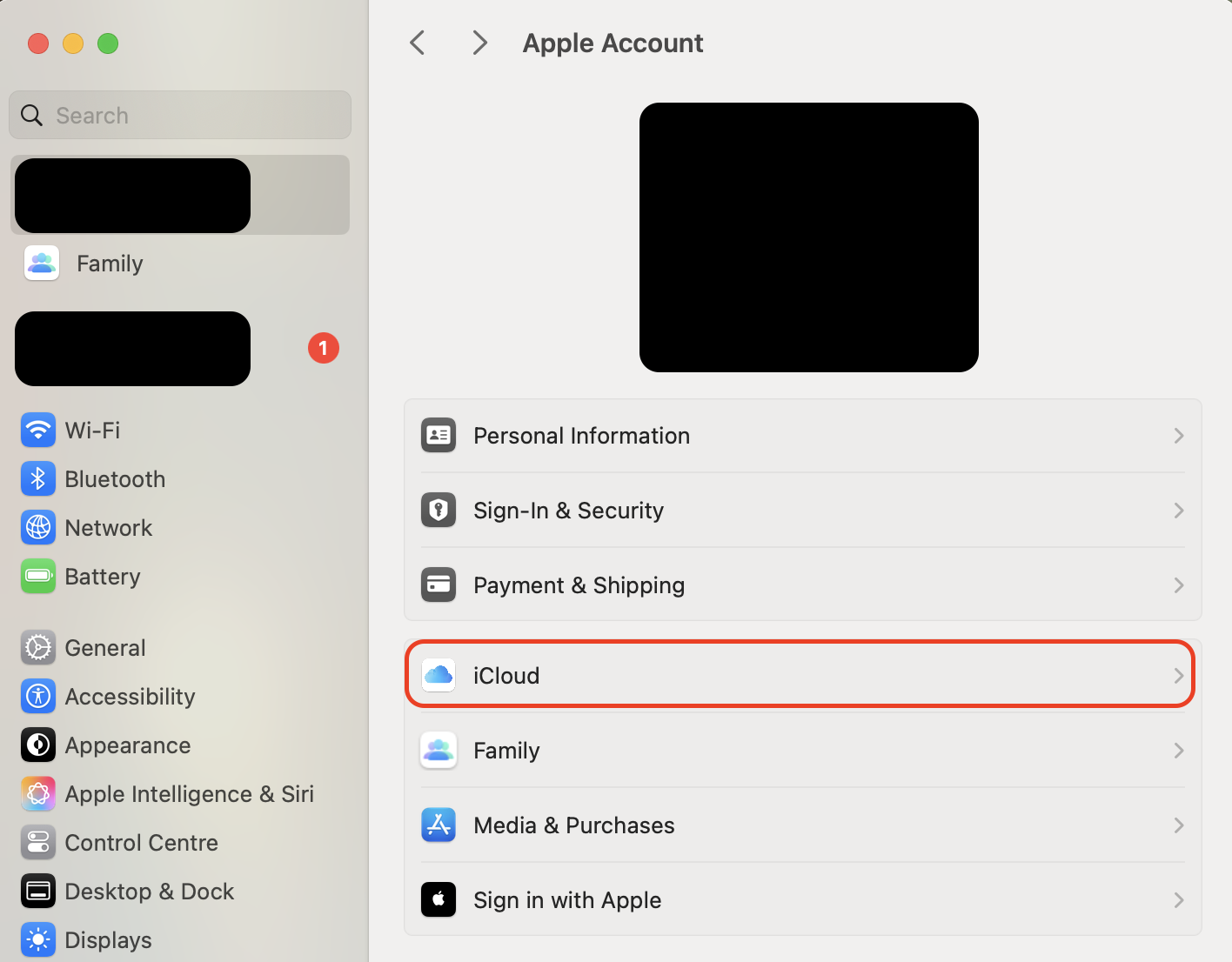Click the Payment & Shipping card icon
Viewport: 1232px width, 962px height.
pos(439,585)
